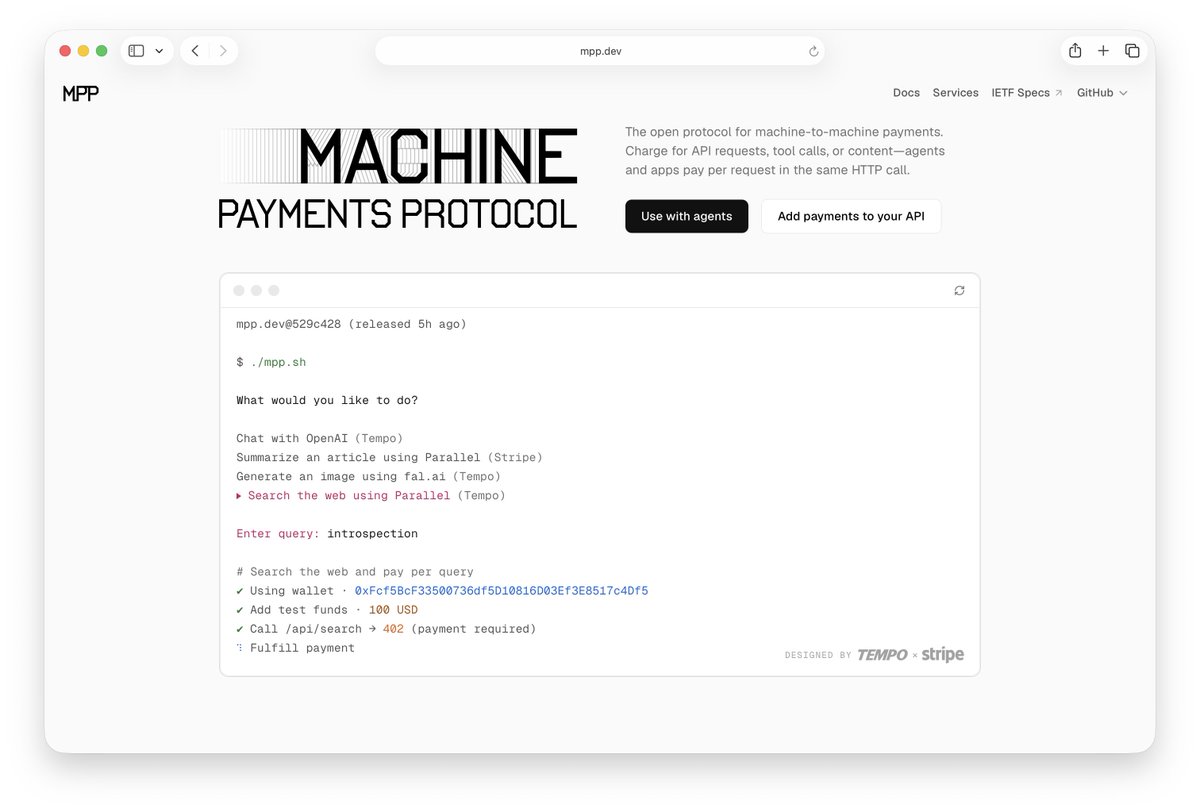Open a new tab with plus icon
Viewport: 1200px width, 812px height.
click(x=1103, y=51)
